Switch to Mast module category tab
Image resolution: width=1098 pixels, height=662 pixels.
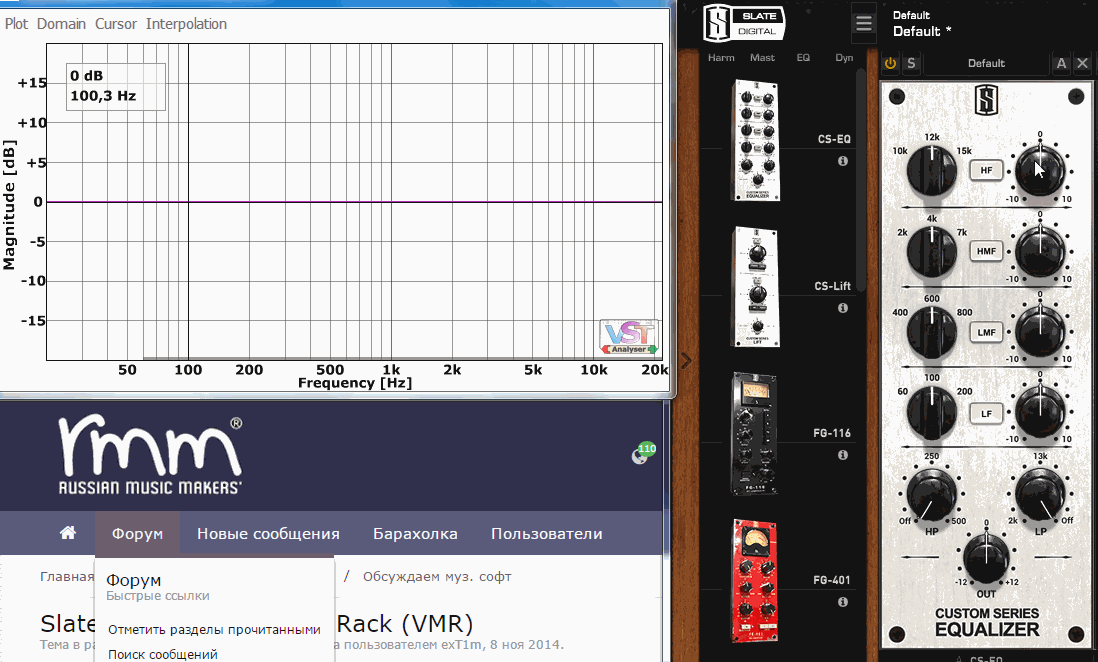coord(762,58)
